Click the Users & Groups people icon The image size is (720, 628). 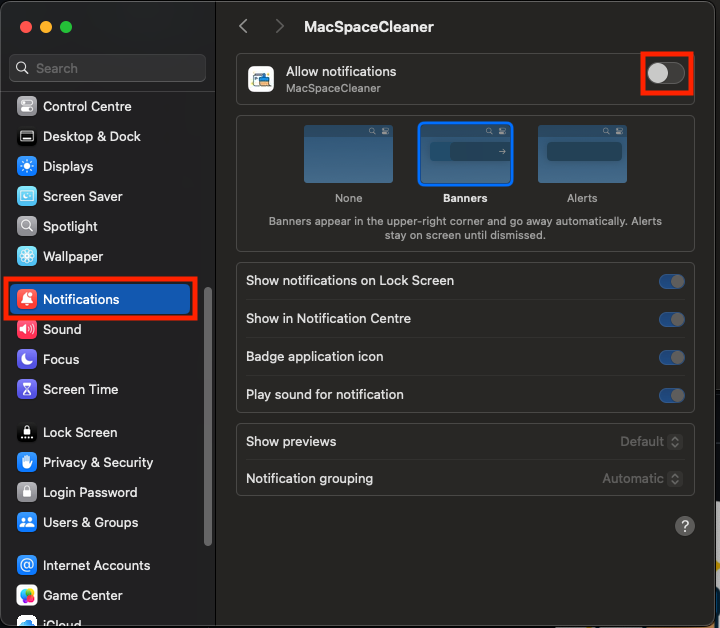[27, 522]
